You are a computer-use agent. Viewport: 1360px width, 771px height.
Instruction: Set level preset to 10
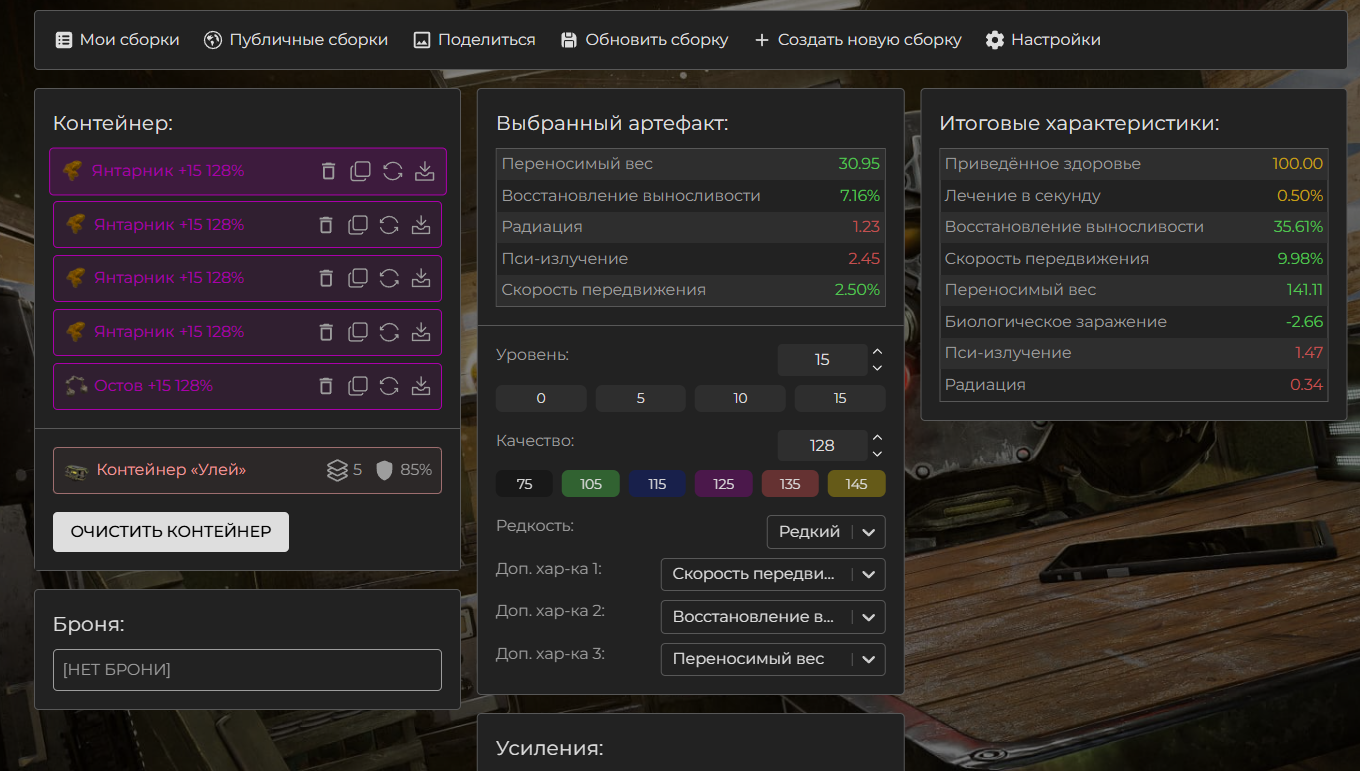[x=740, y=398]
